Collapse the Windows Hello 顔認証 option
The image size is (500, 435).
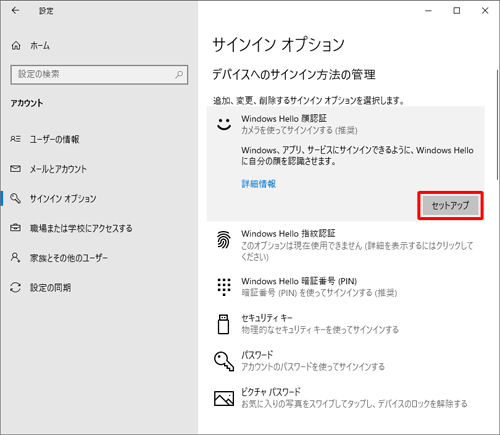click(345, 124)
